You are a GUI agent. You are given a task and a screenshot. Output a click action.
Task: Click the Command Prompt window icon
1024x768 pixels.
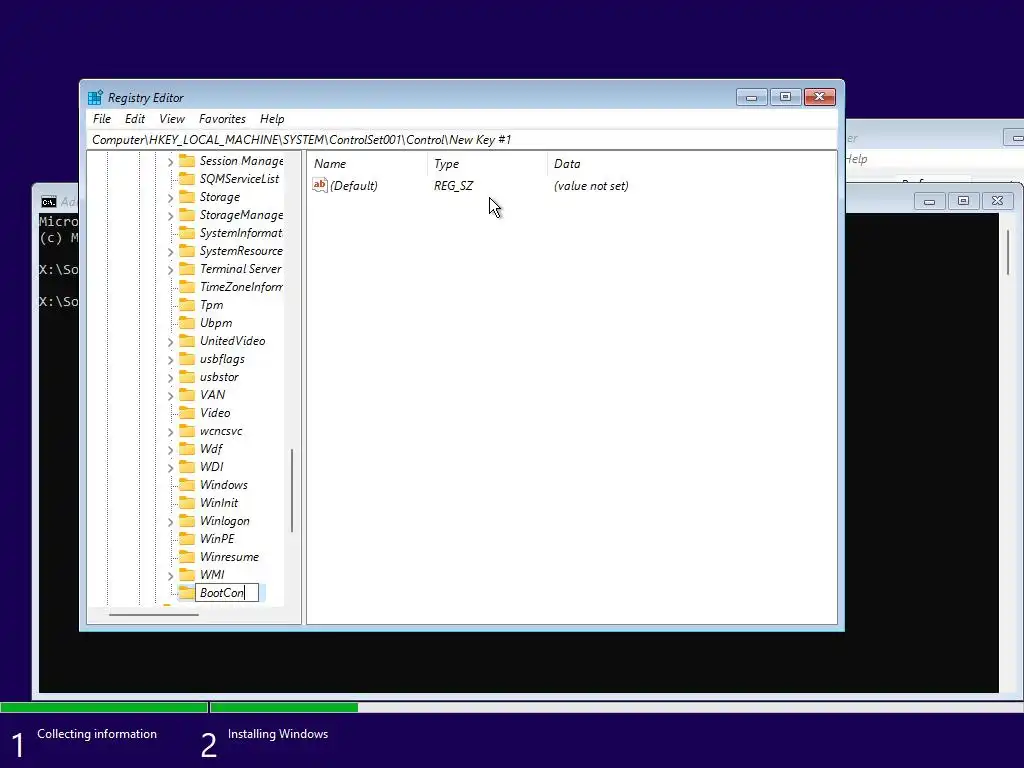(x=49, y=202)
